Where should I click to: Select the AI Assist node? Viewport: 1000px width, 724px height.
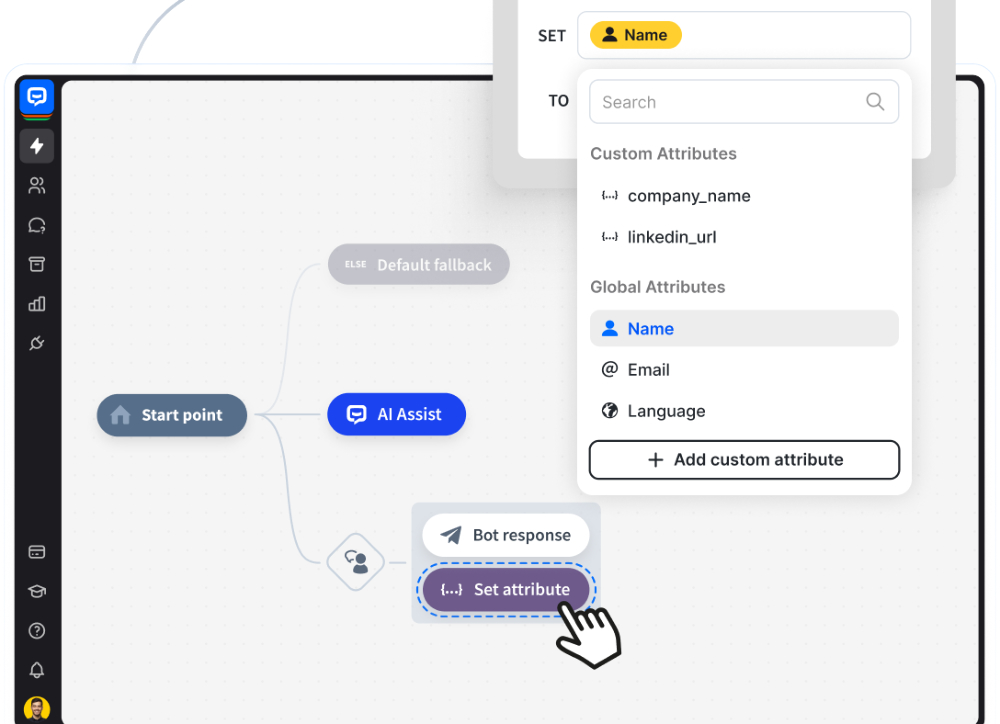point(396,414)
